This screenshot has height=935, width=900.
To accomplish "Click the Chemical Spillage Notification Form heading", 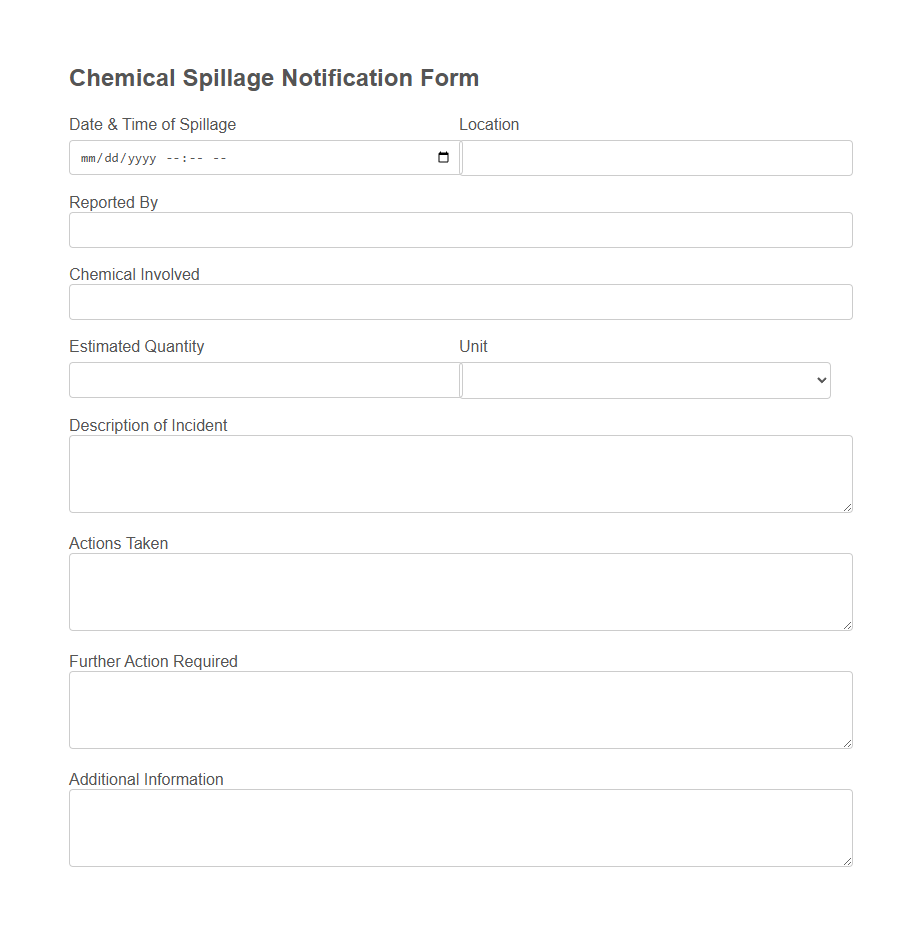I will tap(274, 77).
